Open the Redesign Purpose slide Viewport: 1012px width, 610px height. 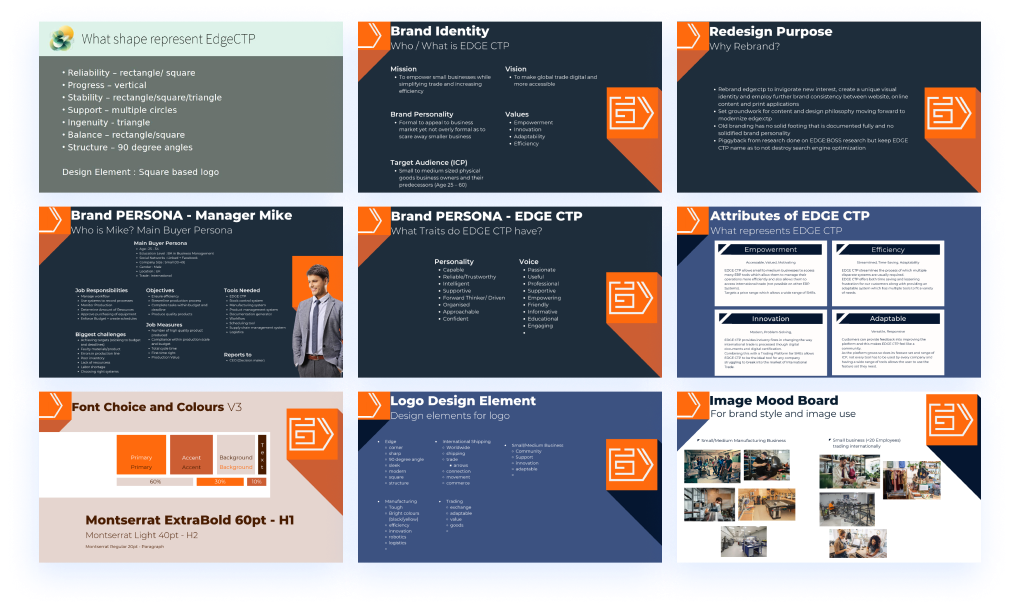(829, 107)
